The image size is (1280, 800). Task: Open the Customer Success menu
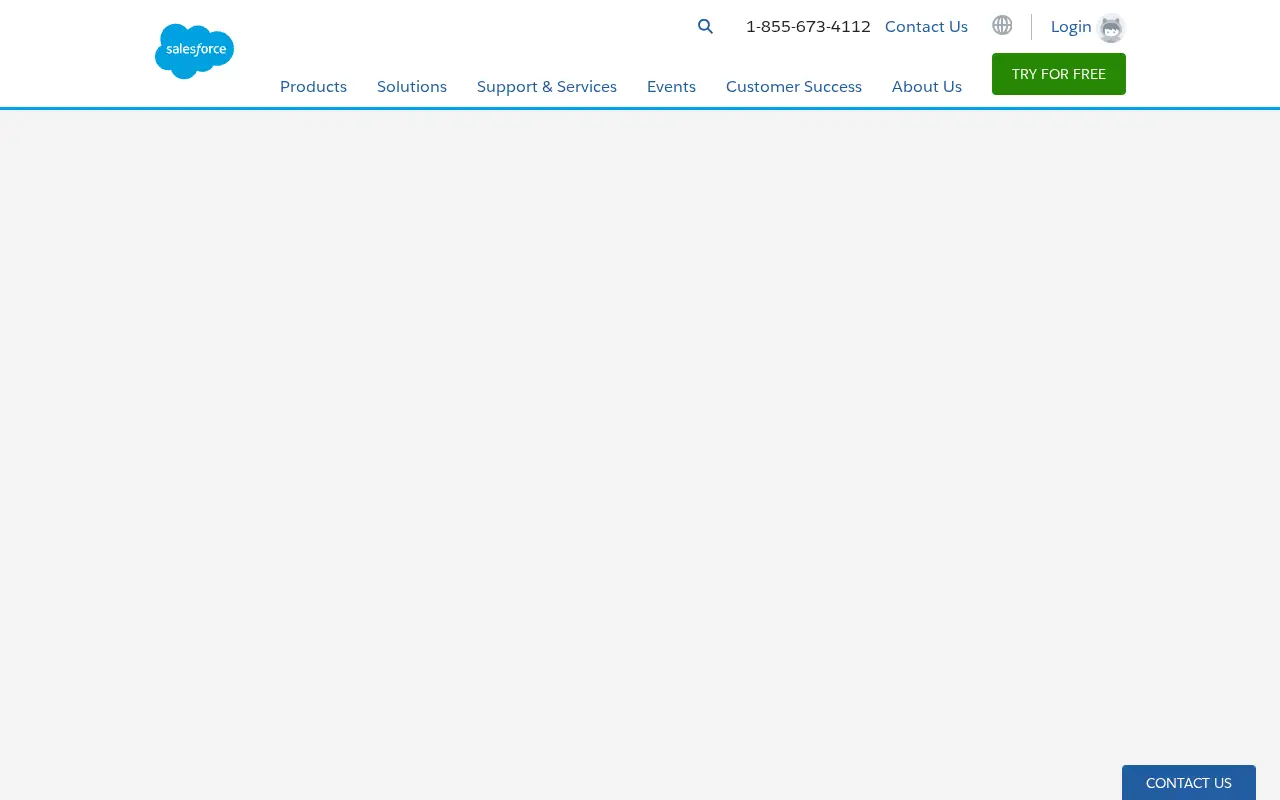point(794,87)
